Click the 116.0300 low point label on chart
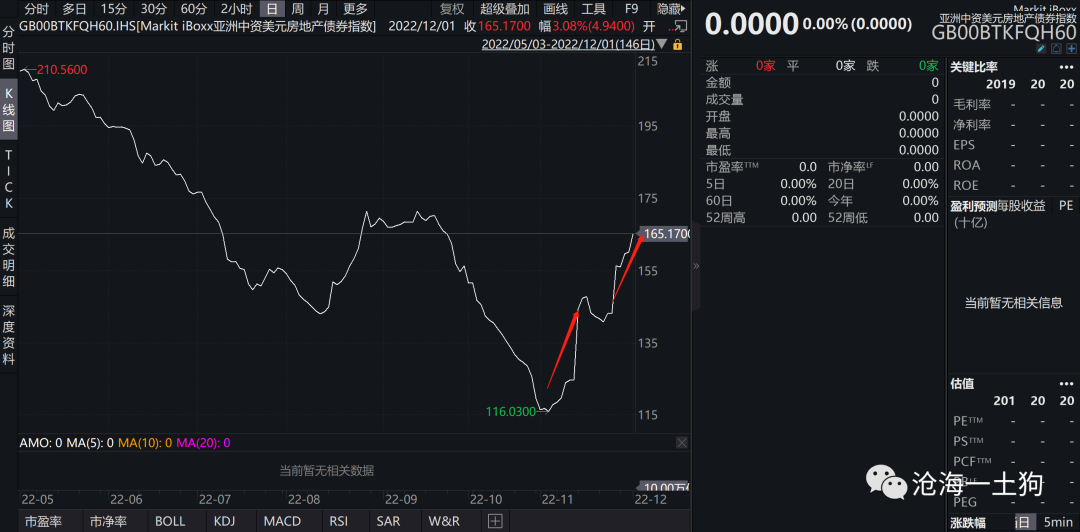1080x532 pixels. coord(511,411)
